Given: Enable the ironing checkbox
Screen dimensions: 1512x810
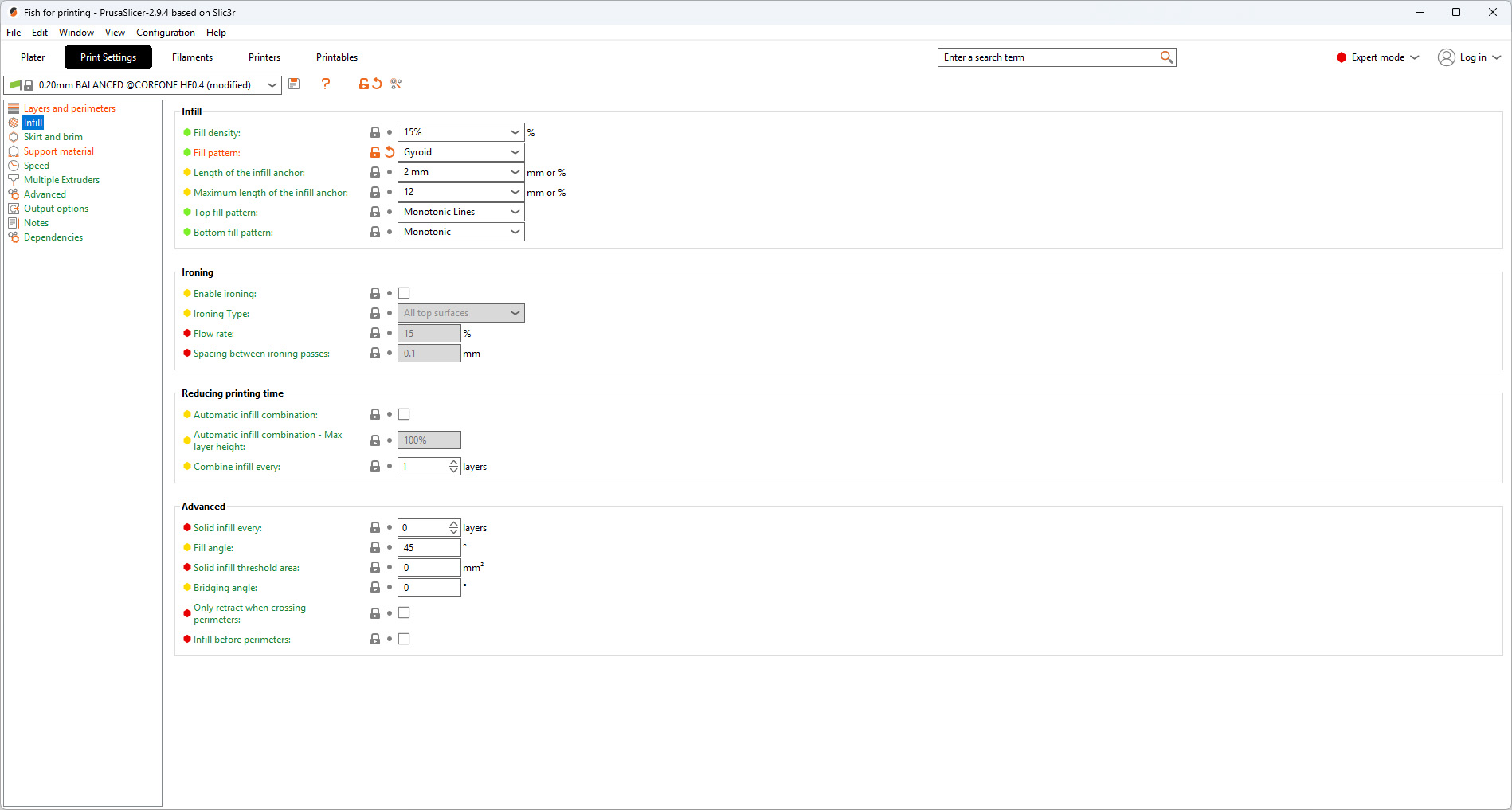Looking at the screenshot, I should point(404,293).
